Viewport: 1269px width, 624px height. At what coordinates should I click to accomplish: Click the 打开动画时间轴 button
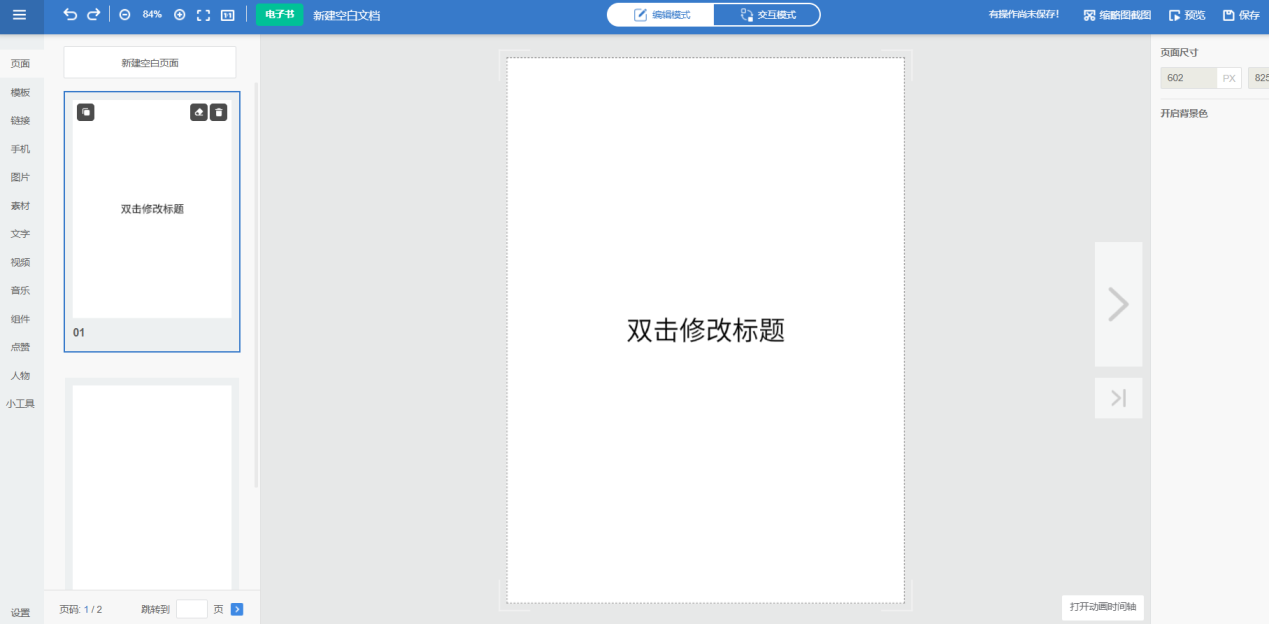(1102, 607)
